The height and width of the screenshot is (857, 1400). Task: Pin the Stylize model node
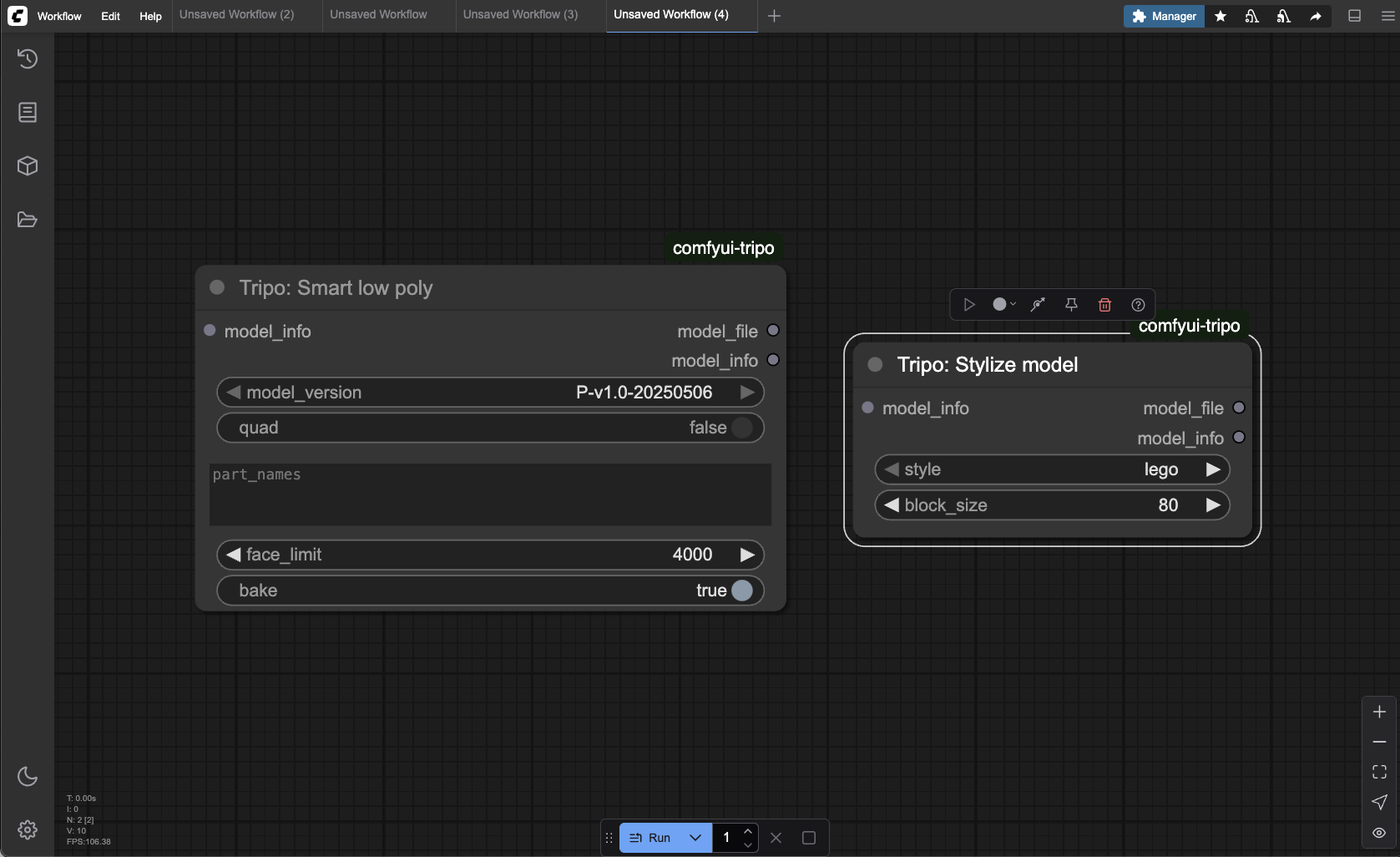pyautogui.click(x=1071, y=305)
